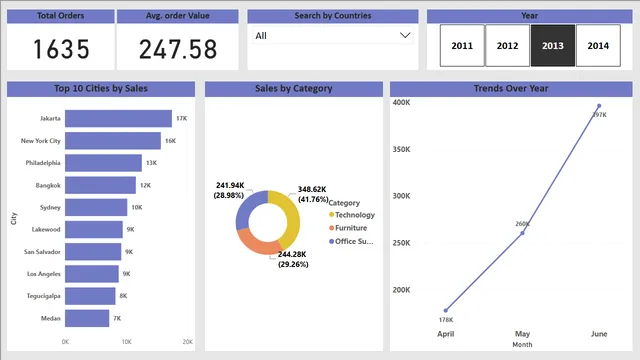Click the 'Total Orders' card header
The width and height of the screenshot is (640, 360).
pos(60,16)
